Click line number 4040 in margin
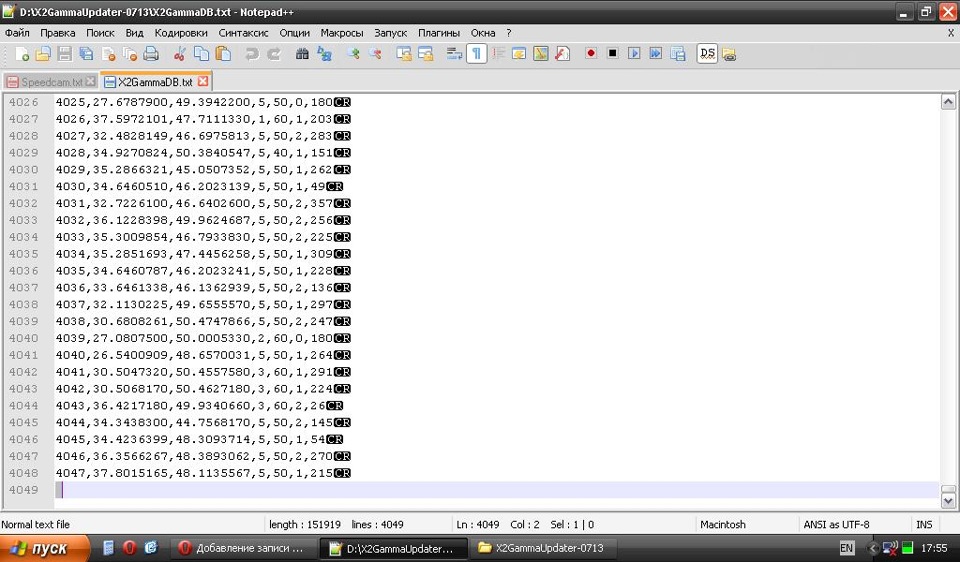The height and width of the screenshot is (562, 960). point(23,338)
